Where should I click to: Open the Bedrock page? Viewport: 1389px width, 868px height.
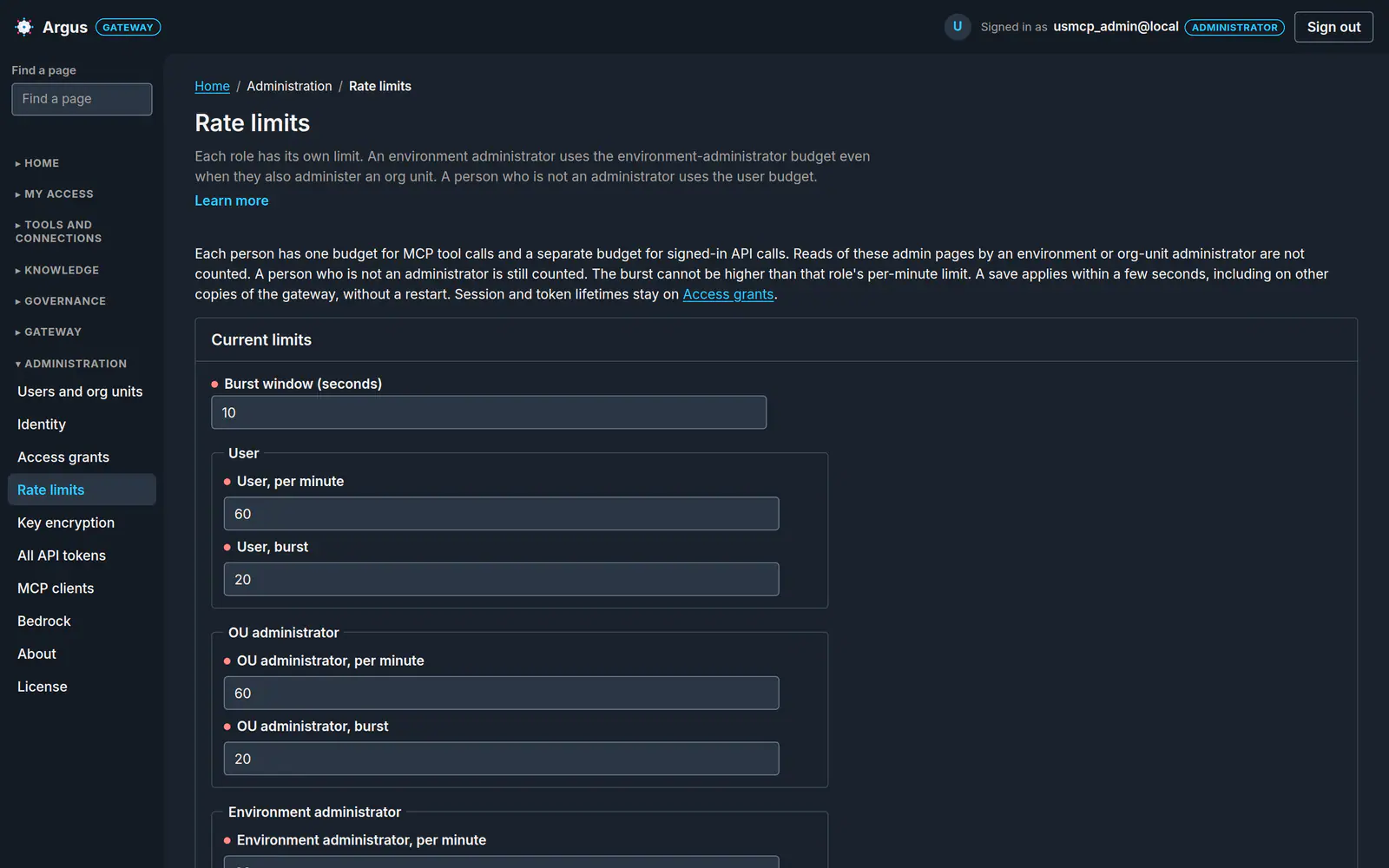point(82,621)
